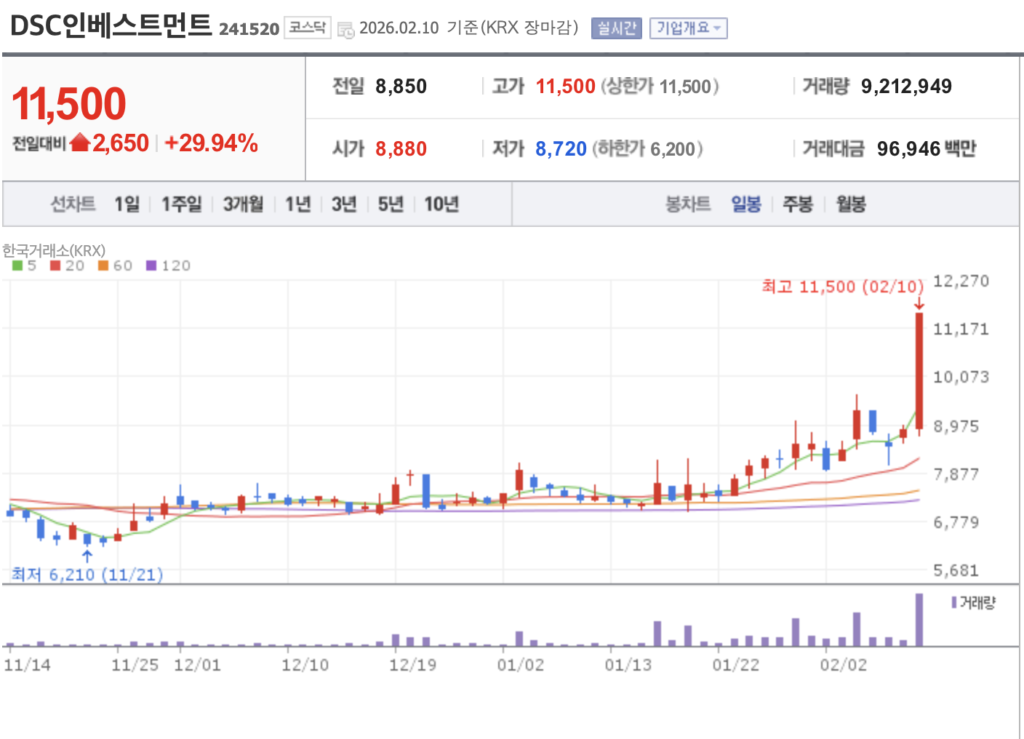This screenshot has width=1024, height=739.
Task: Switch to the 주봉 weekly candle chart
Action: (797, 204)
